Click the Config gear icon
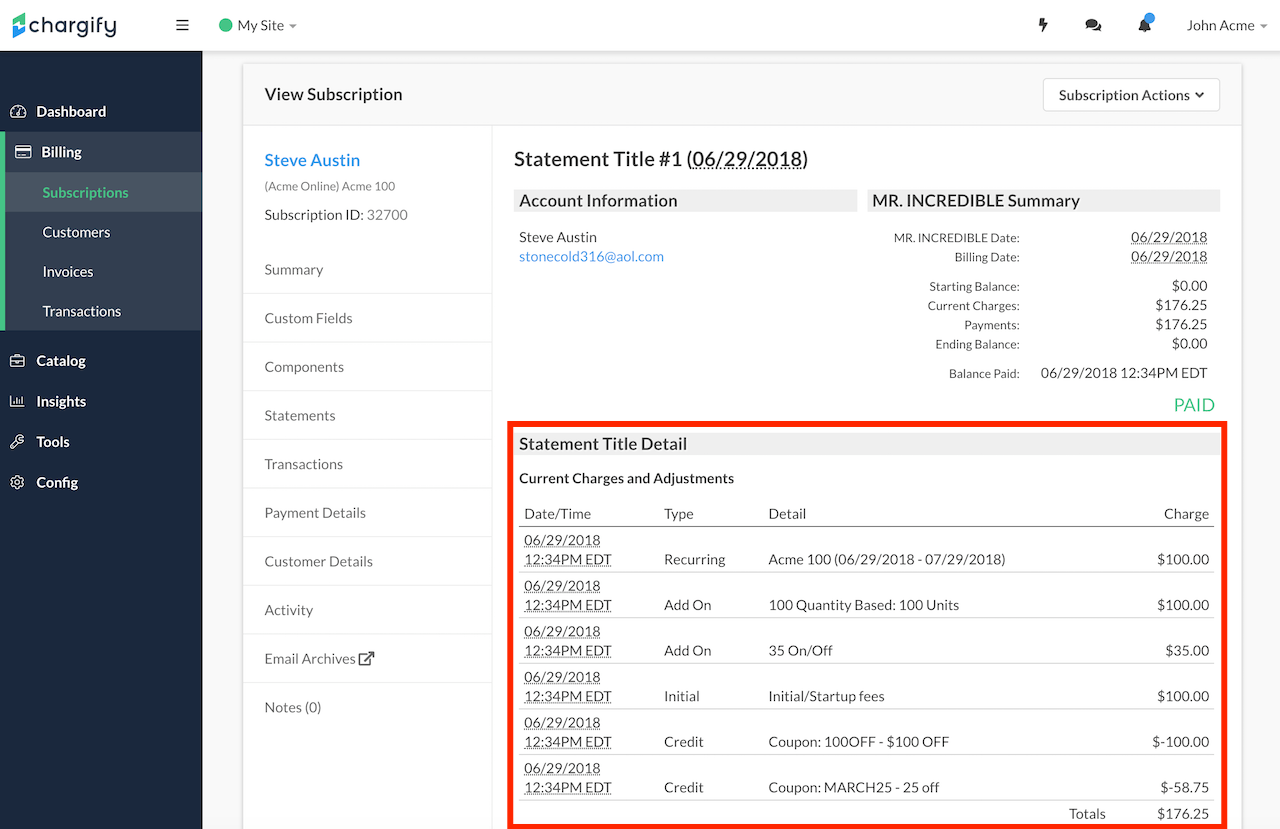Screen dimensions: 1280x829 17,482
